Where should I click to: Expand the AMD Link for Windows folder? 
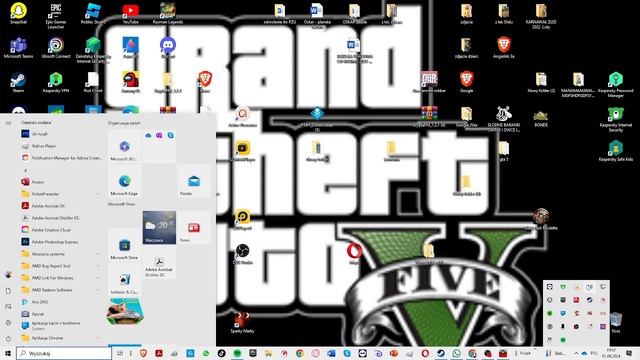pos(60,278)
